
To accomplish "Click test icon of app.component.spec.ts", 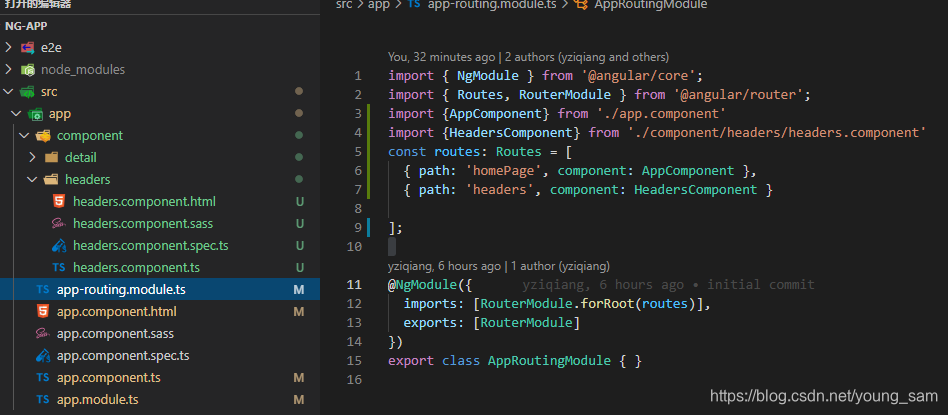I will (x=42, y=356).
